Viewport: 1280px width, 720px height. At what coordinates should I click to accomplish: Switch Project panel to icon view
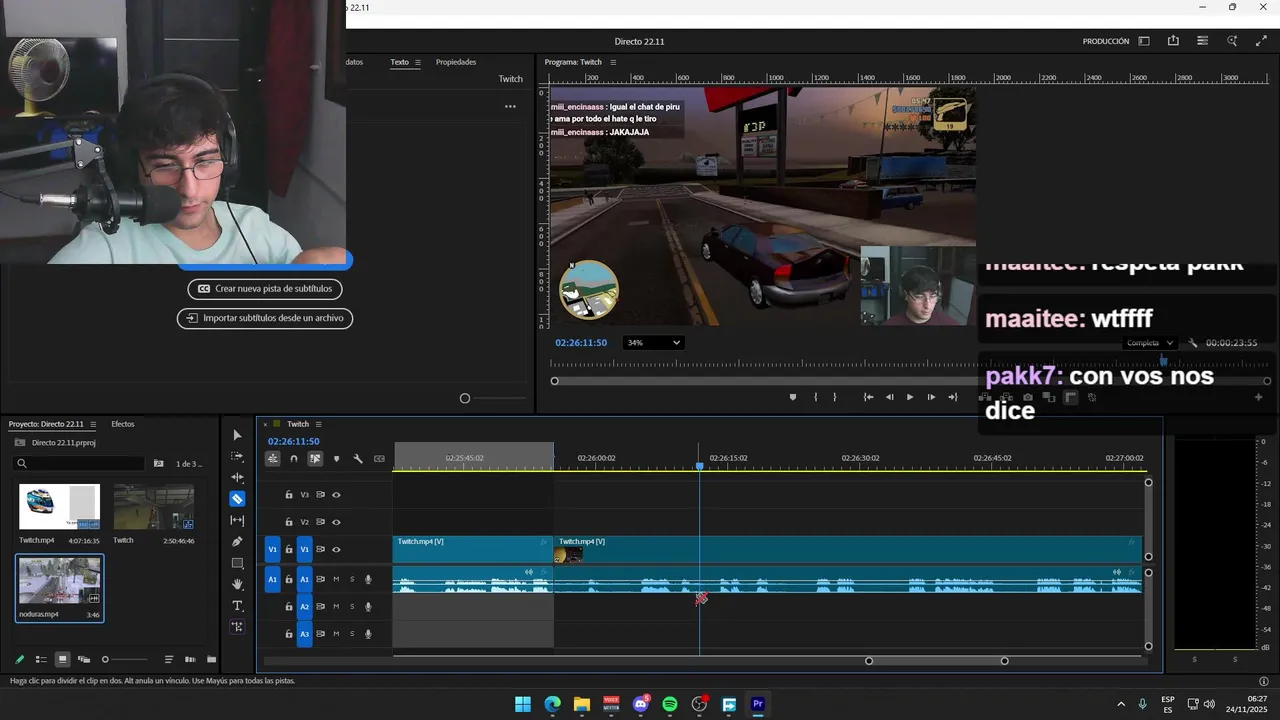pyautogui.click(x=62, y=659)
